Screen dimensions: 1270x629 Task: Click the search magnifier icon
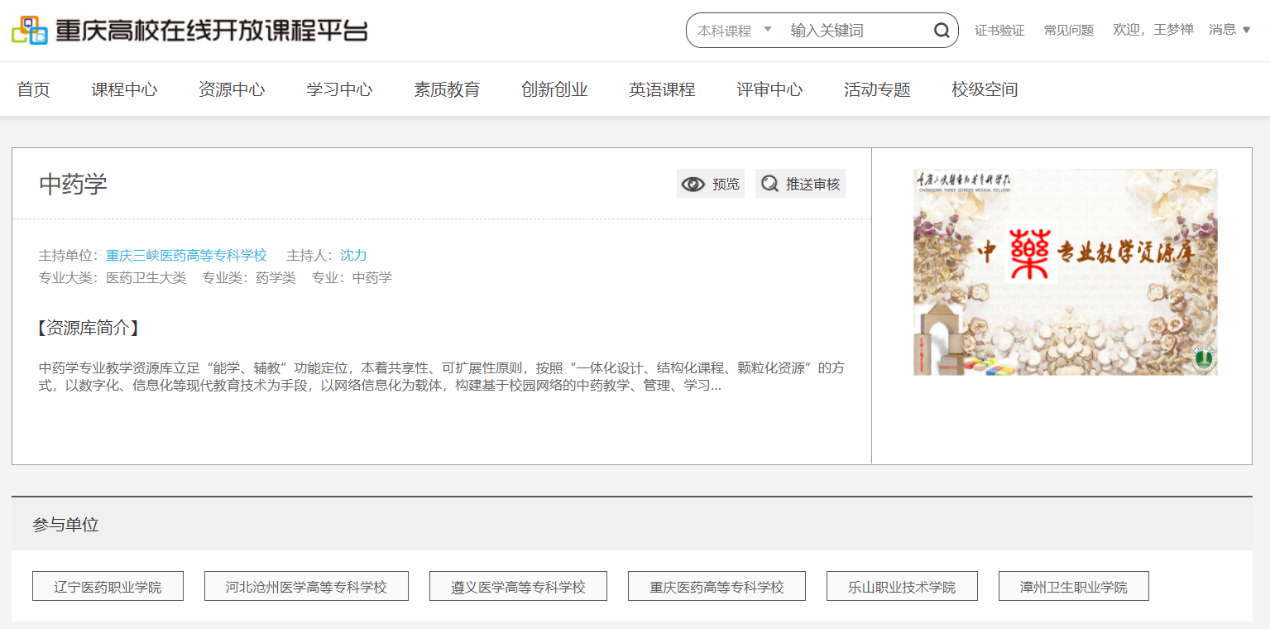[x=941, y=31]
